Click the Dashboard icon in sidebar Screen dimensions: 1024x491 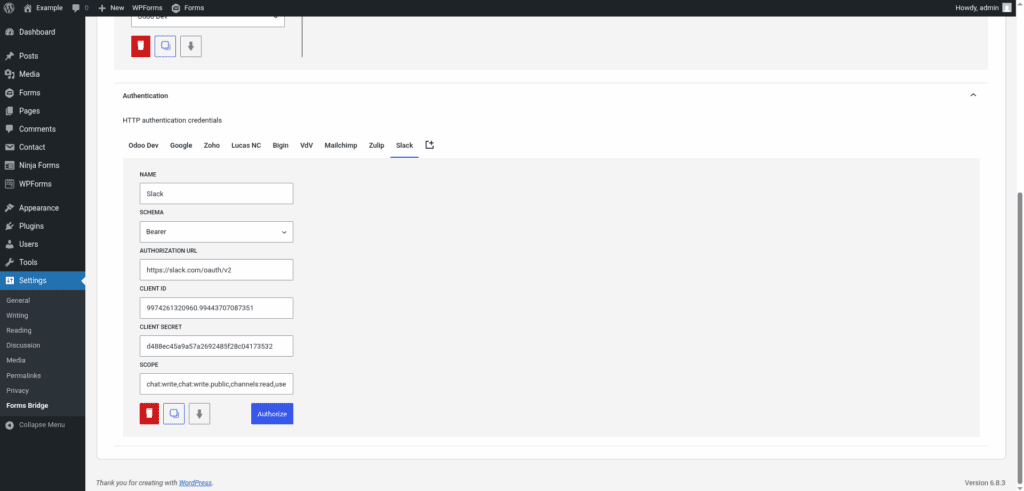9,32
